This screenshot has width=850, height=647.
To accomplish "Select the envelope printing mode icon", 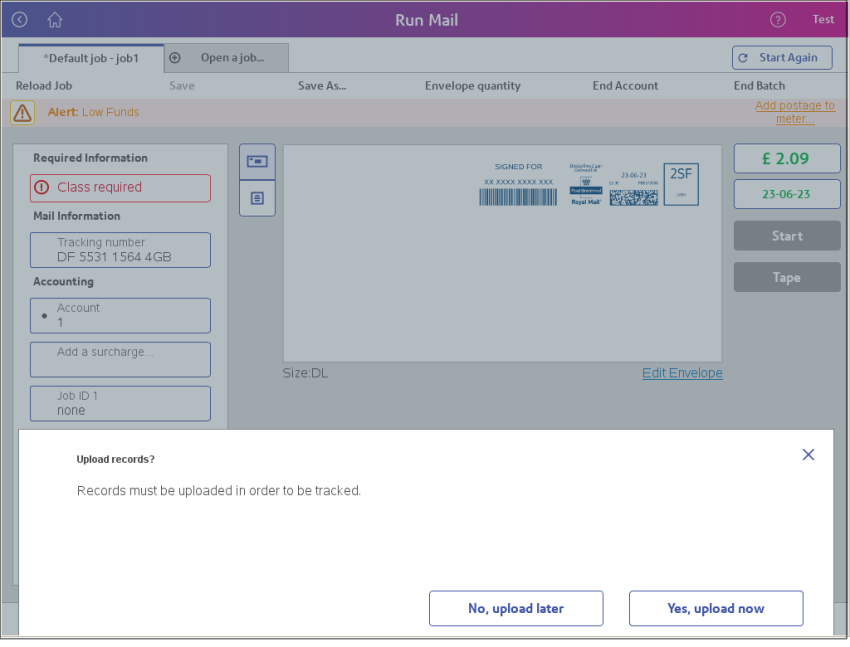I will [256, 161].
